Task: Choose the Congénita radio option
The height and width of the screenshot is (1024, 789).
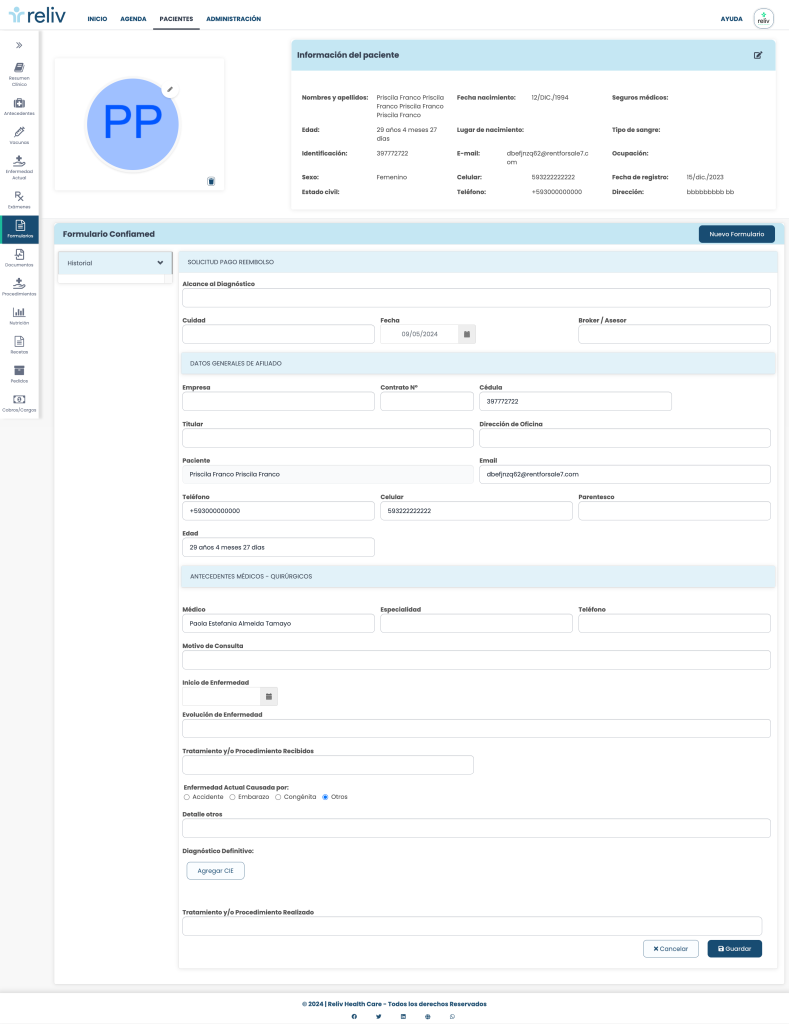Action: coord(278,797)
